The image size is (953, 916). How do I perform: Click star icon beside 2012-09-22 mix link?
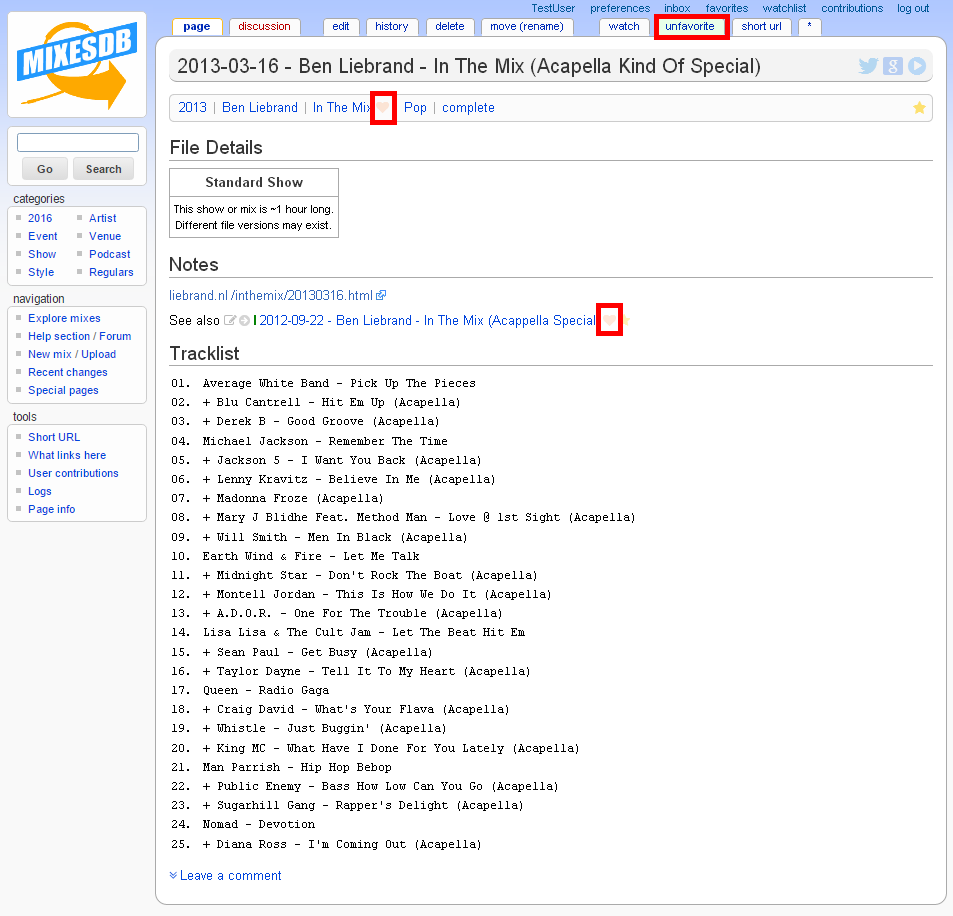coord(625,320)
